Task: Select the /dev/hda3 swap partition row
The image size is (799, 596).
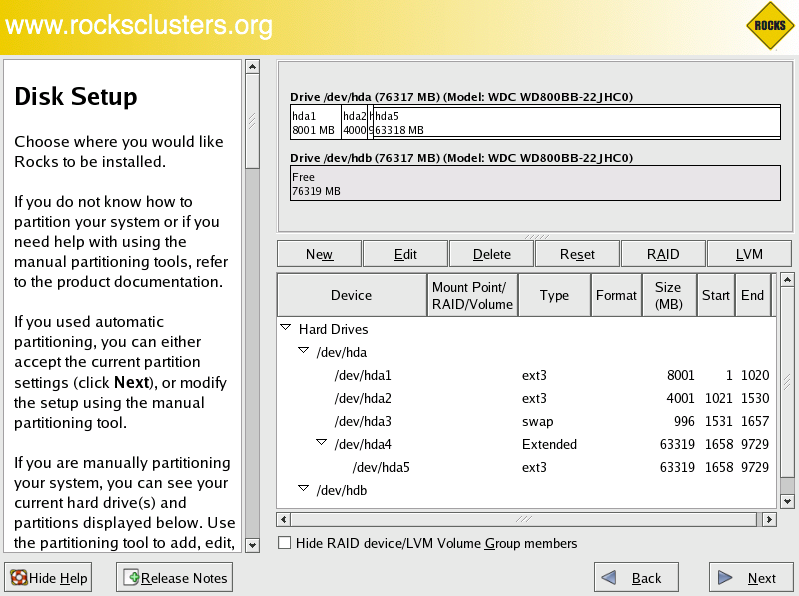Action: (x=363, y=421)
